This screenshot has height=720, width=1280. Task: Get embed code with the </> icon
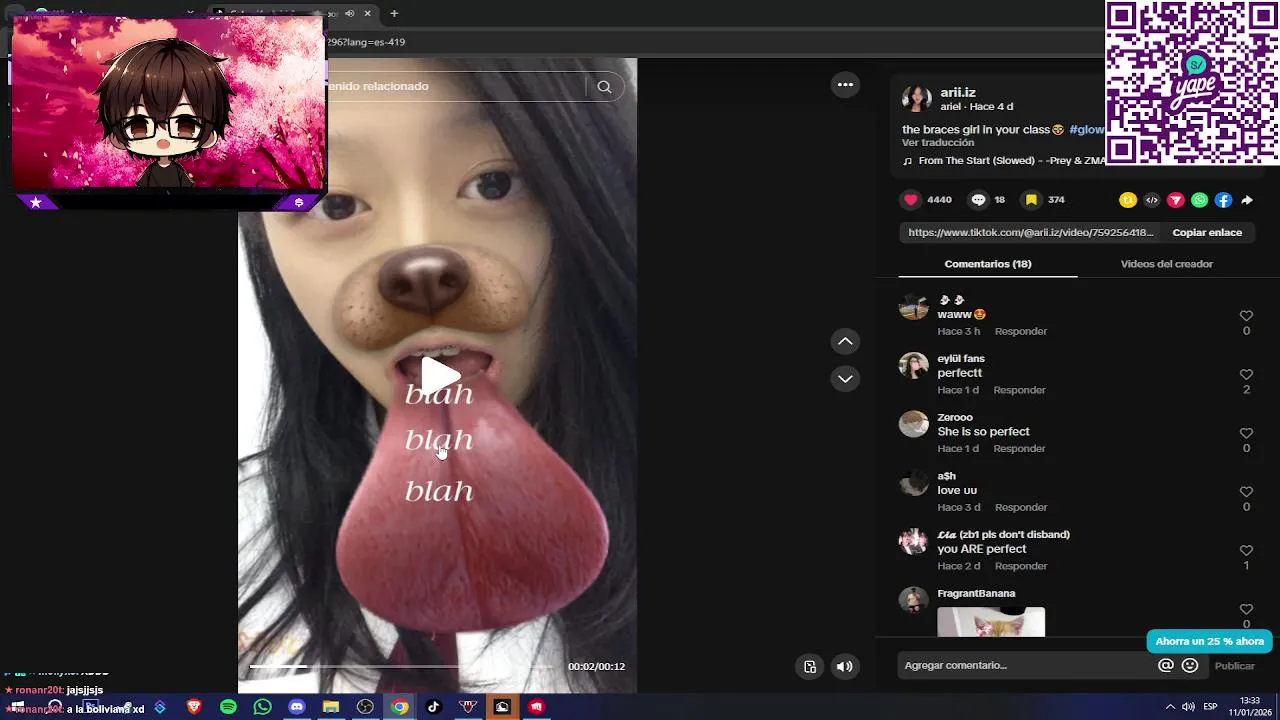pyautogui.click(x=1152, y=200)
